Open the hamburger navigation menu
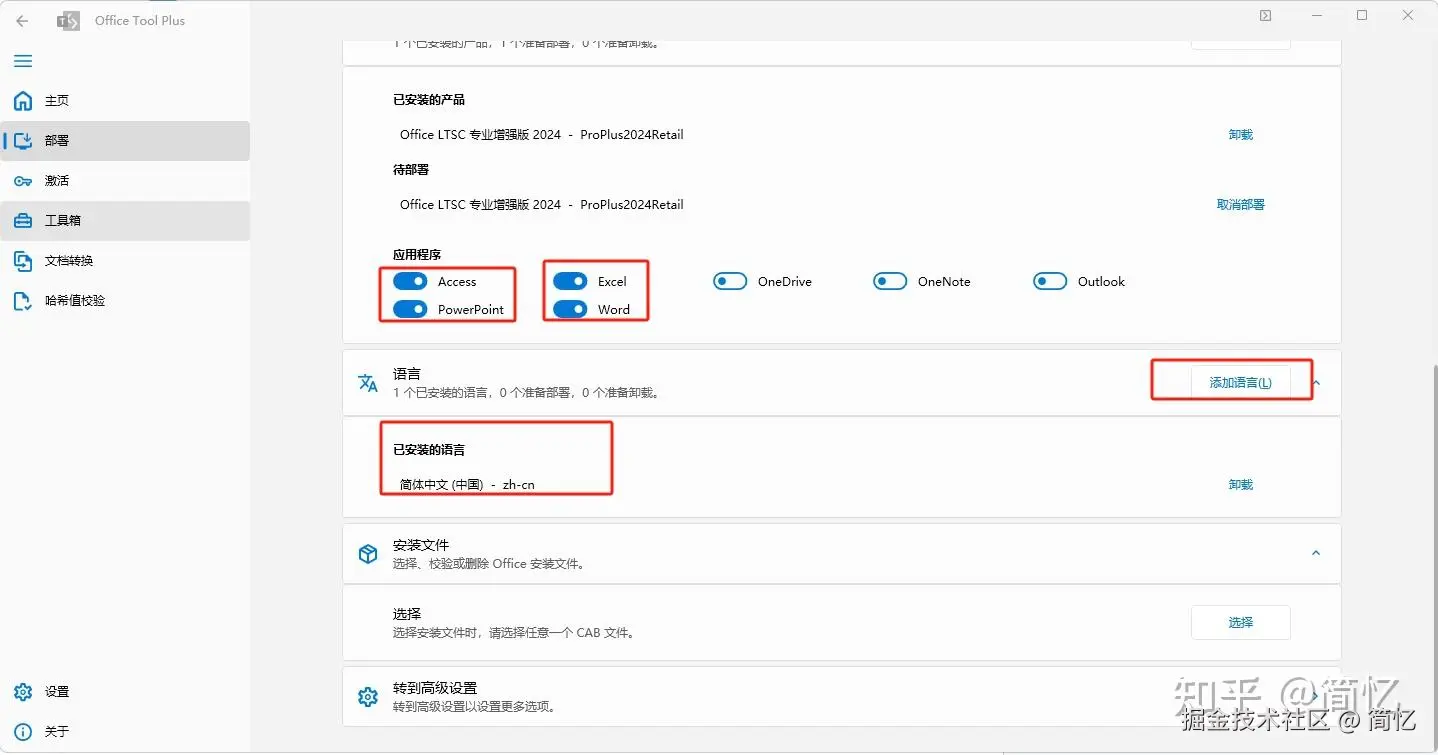The image size is (1438, 755). coord(22,61)
